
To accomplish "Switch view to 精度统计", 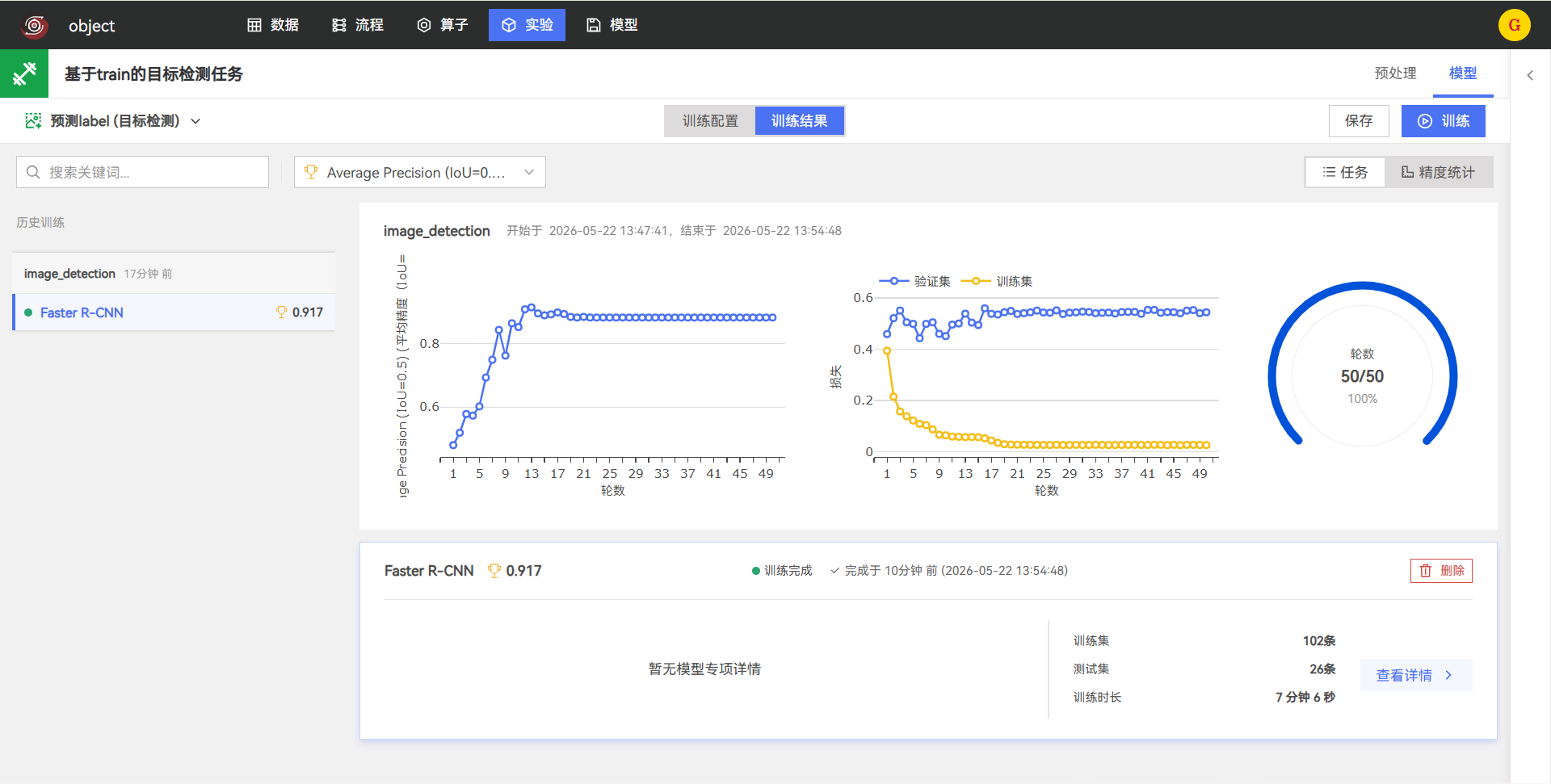I will (x=1438, y=172).
